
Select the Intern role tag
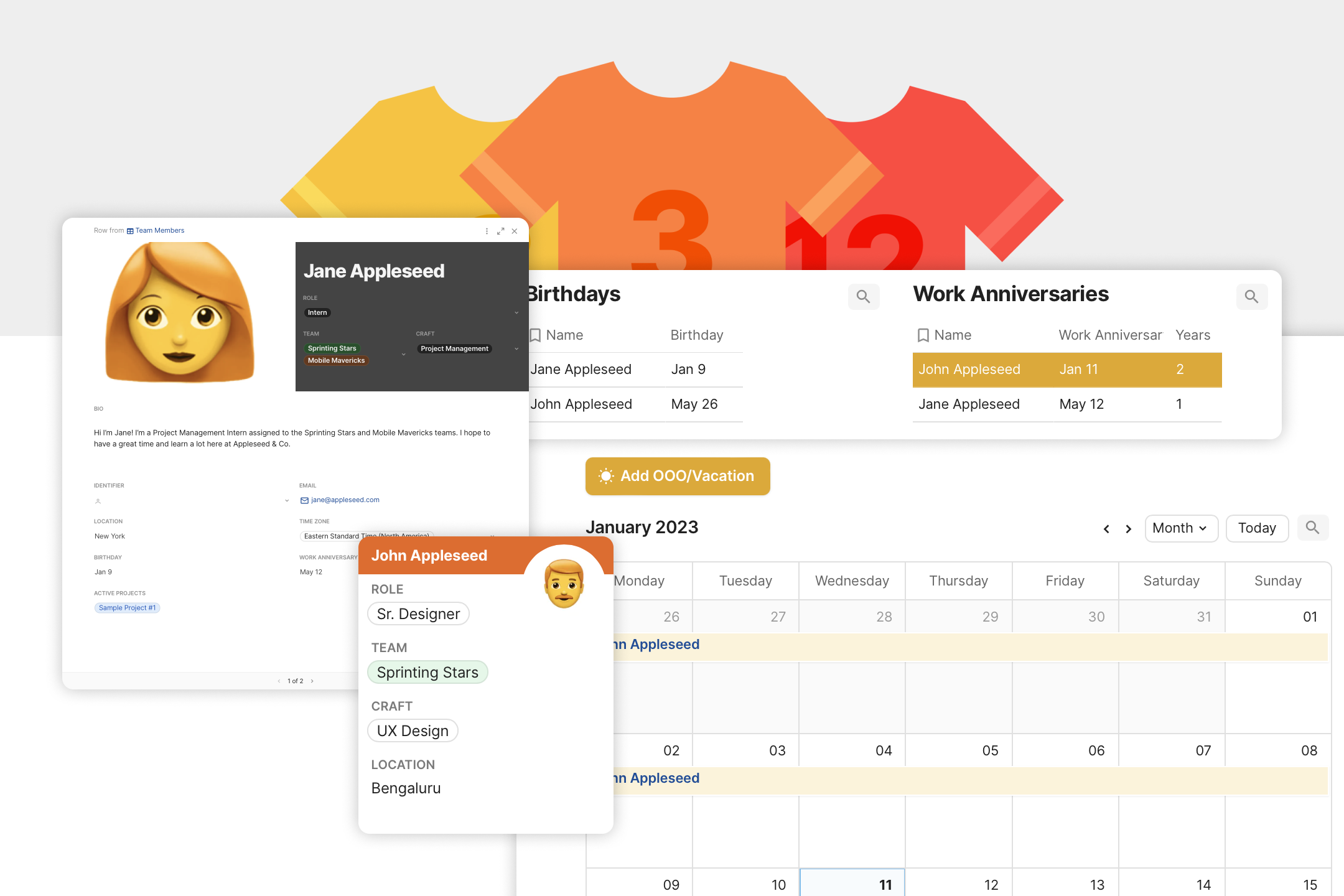pos(317,312)
